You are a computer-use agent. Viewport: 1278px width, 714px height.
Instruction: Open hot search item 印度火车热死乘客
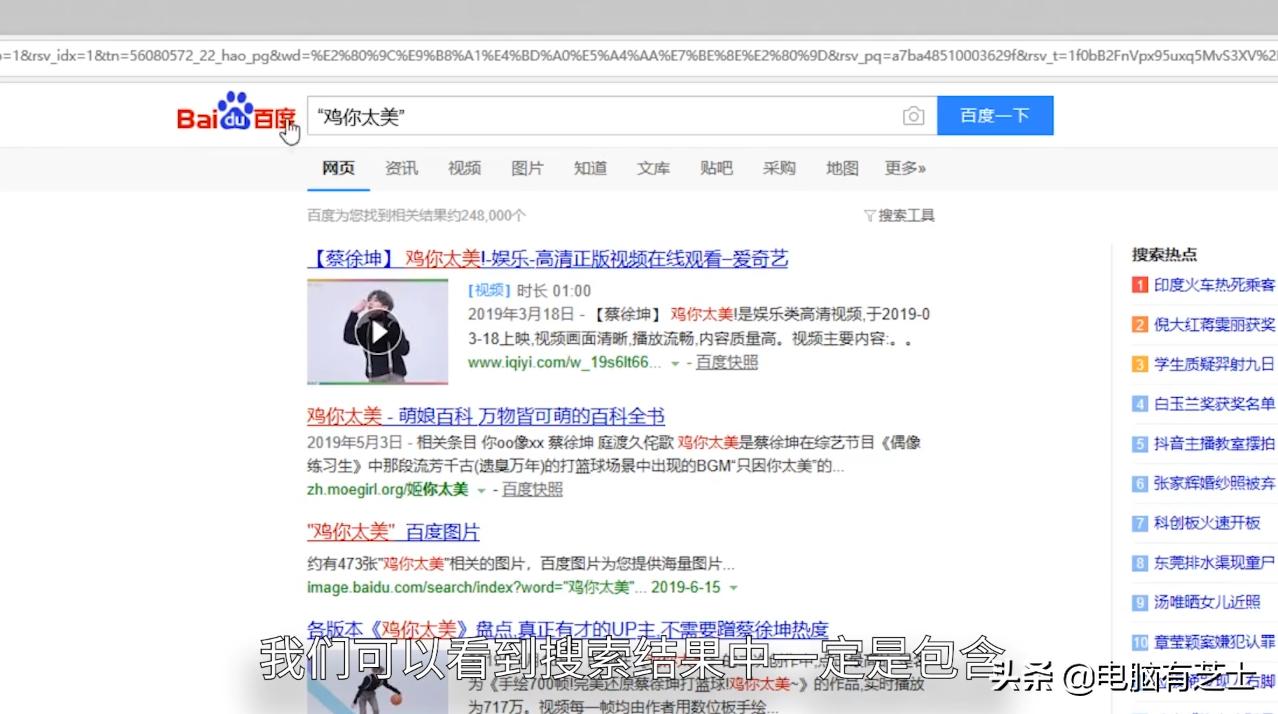pos(1210,285)
